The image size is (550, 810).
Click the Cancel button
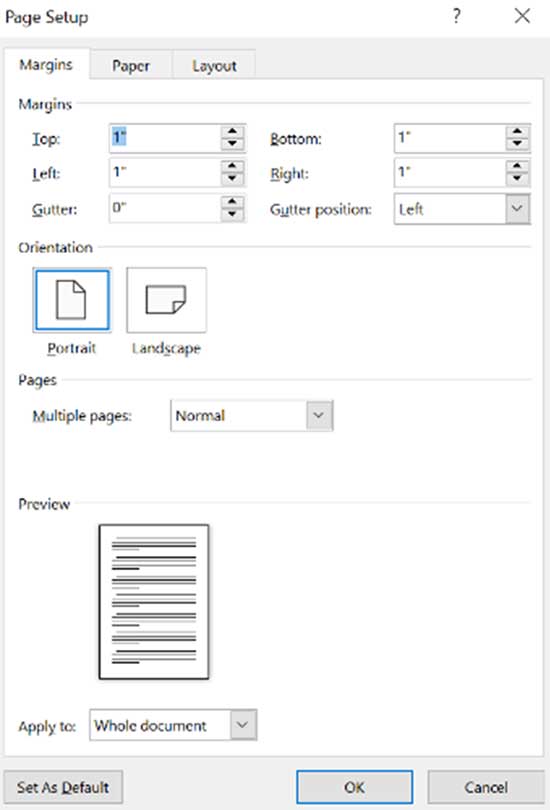coord(486,787)
